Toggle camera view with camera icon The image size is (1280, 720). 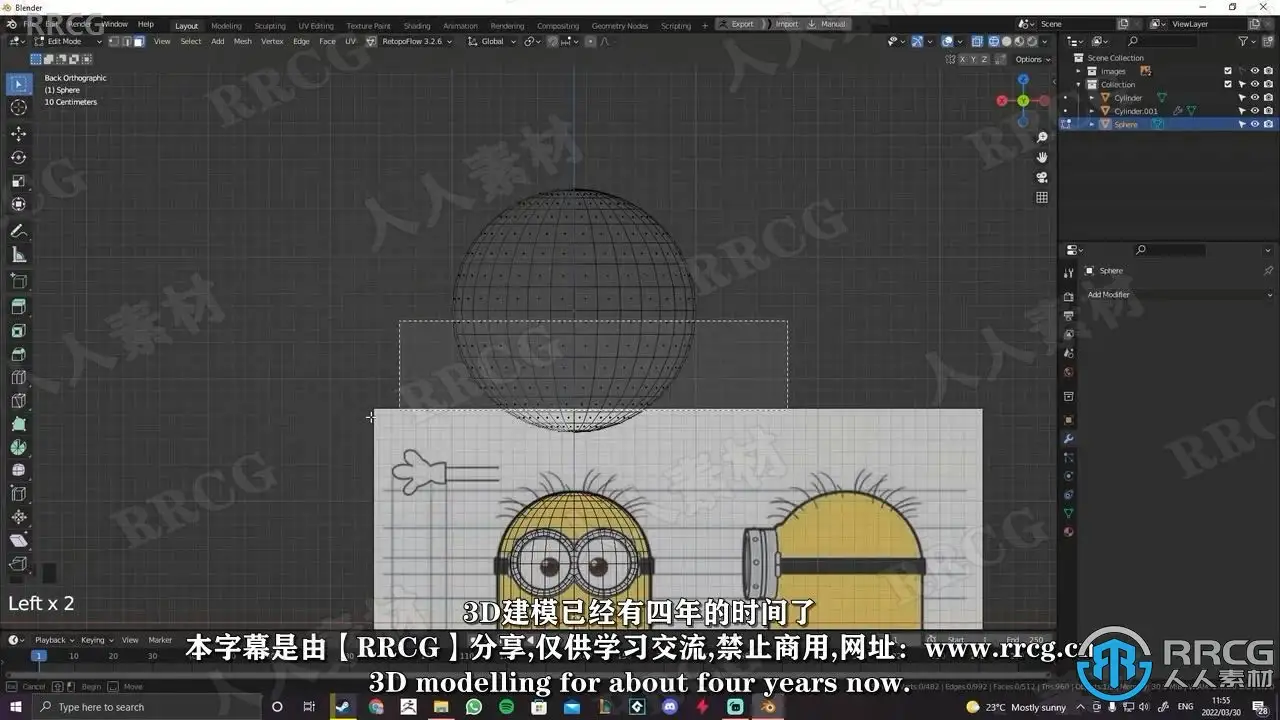1042,177
